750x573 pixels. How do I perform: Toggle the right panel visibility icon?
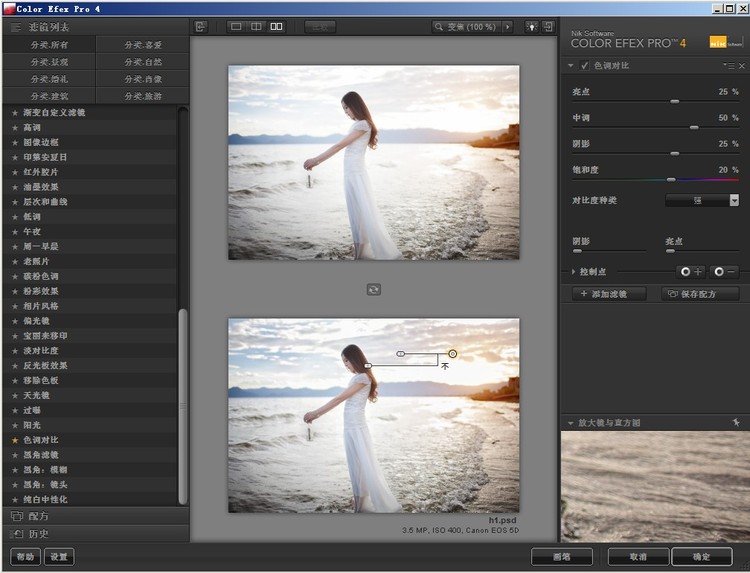click(548, 27)
